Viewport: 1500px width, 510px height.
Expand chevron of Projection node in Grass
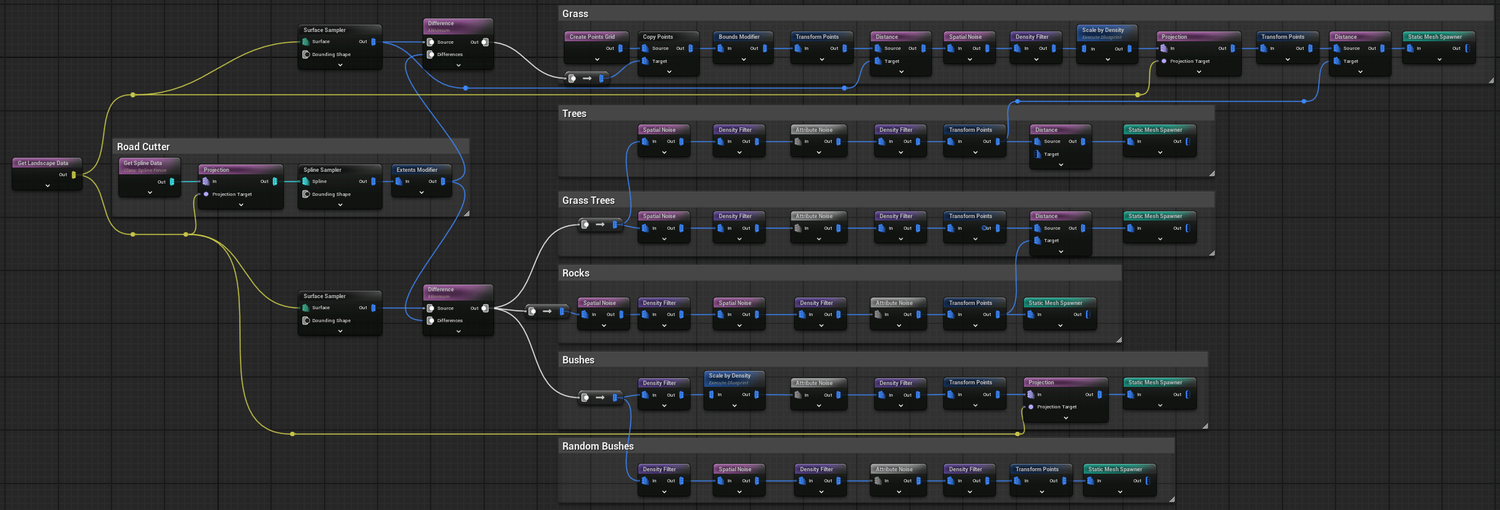coord(1199,71)
